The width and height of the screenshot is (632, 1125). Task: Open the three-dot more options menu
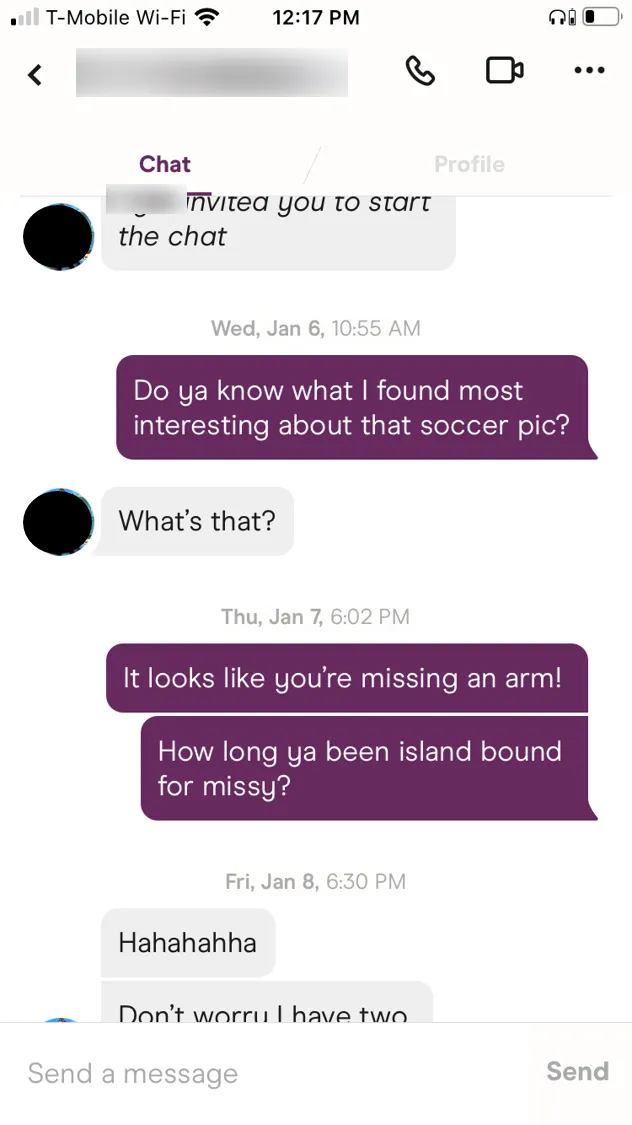coord(590,70)
